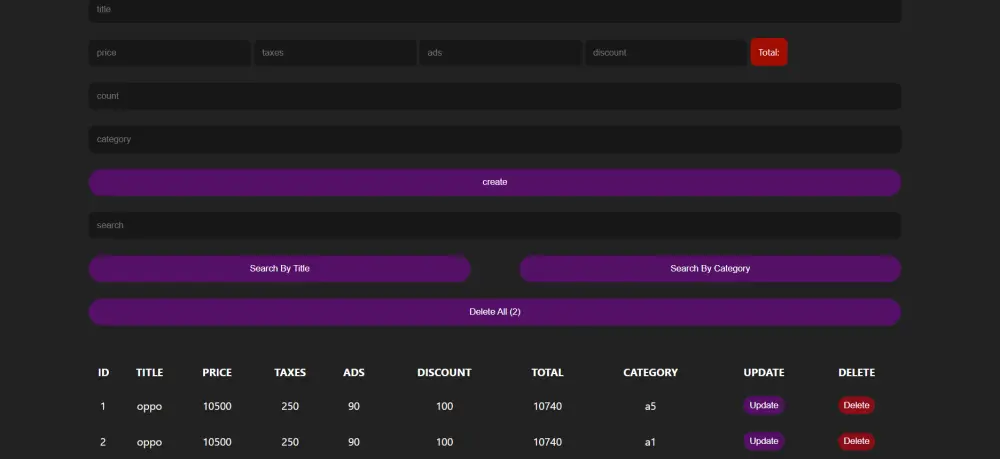Click the red Total badge

(769, 53)
